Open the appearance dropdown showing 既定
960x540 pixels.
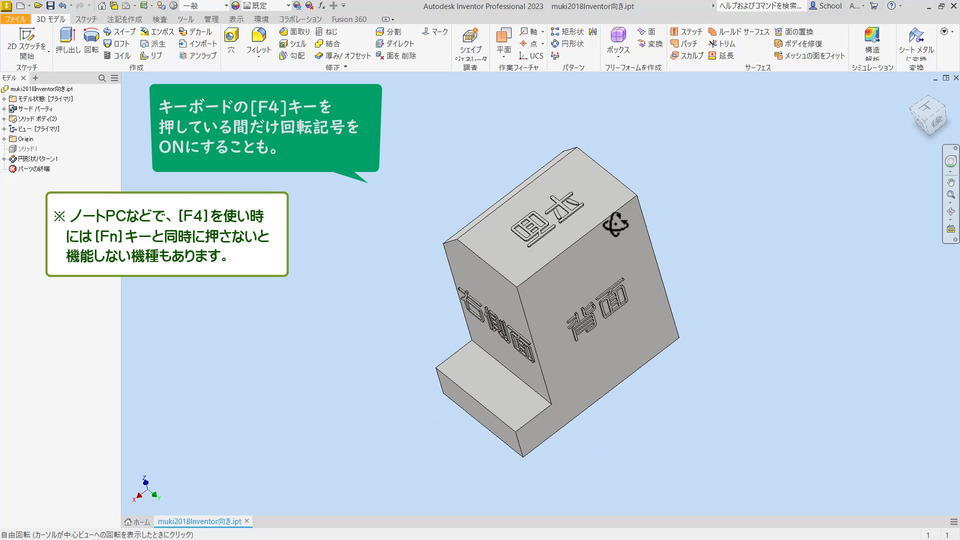pyautogui.click(x=268, y=6)
